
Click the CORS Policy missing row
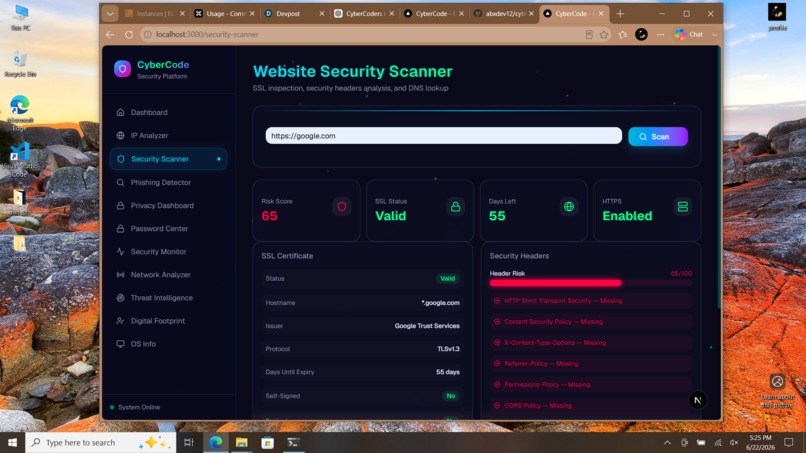point(591,406)
